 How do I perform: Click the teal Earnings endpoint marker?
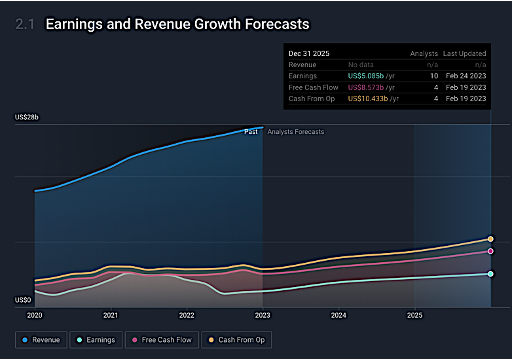(x=490, y=274)
